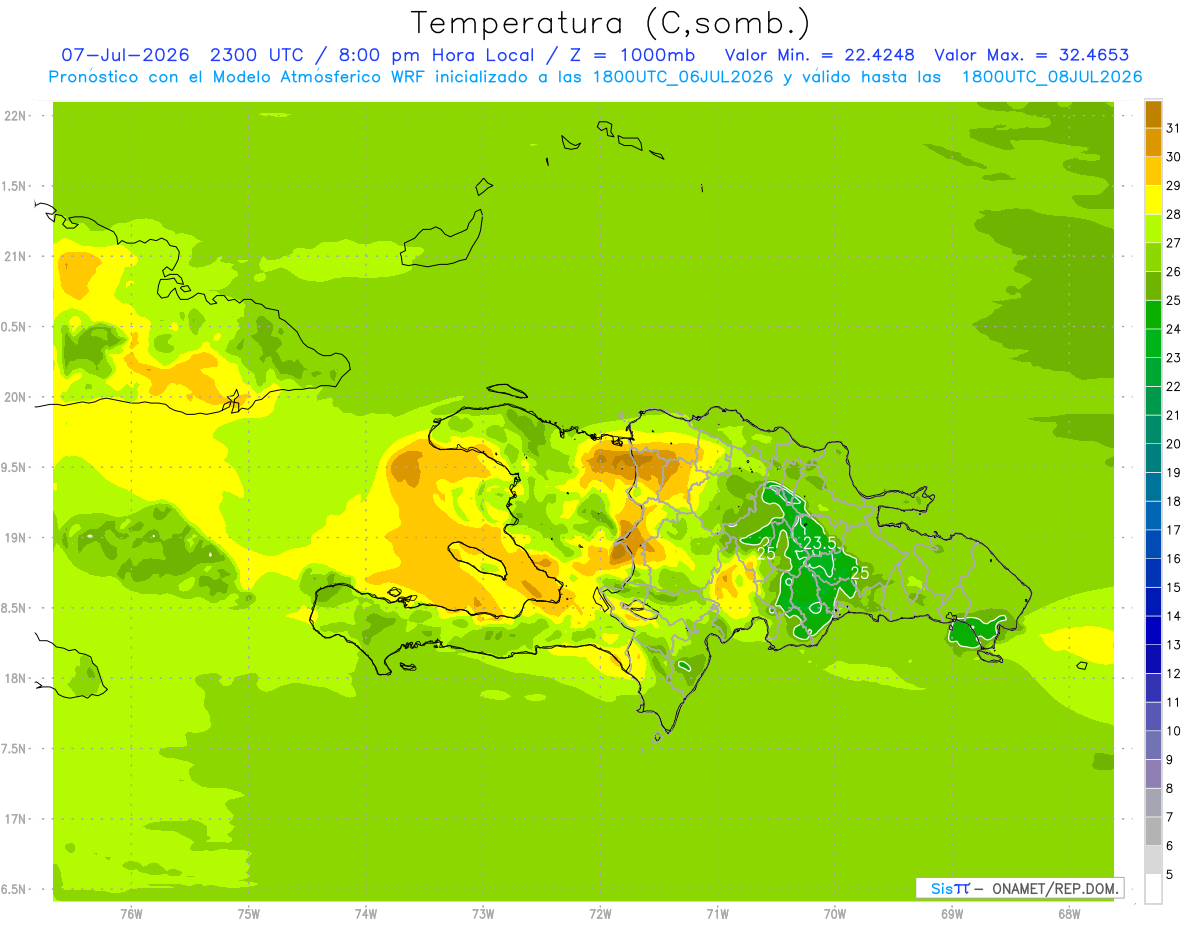The height and width of the screenshot is (927, 1200).
Task: Click legend value "22"
Action: point(1174,386)
